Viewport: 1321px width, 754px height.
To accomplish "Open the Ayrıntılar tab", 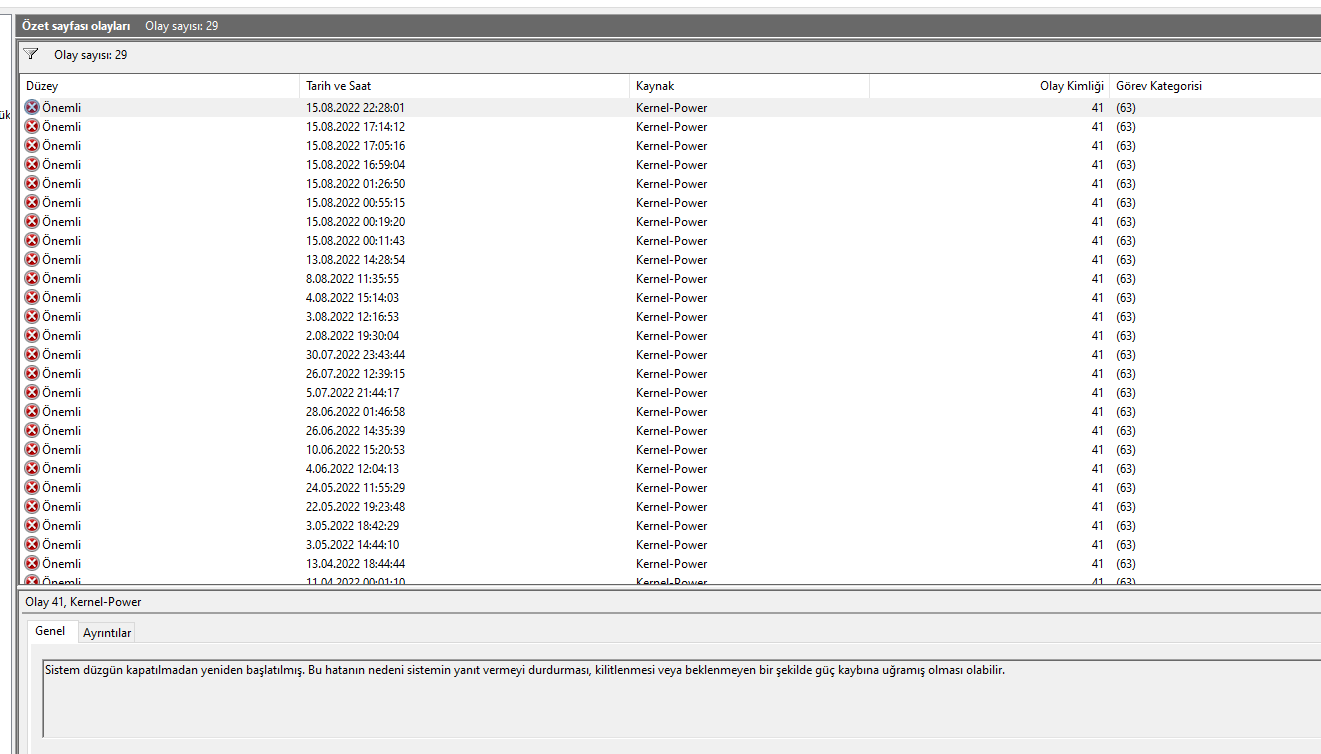I will tap(106, 632).
